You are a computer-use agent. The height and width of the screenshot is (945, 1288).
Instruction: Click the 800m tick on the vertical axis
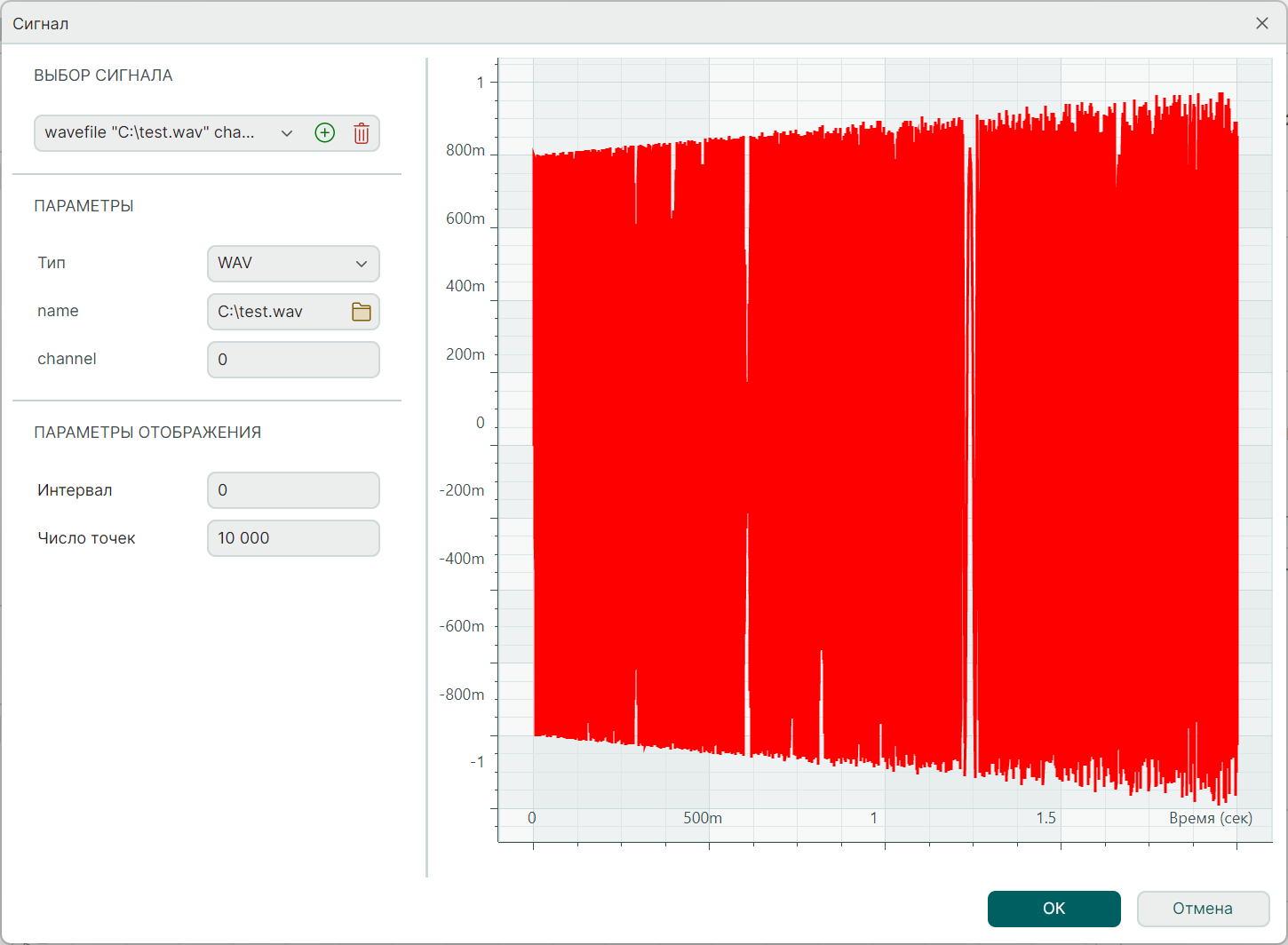click(x=465, y=151)
